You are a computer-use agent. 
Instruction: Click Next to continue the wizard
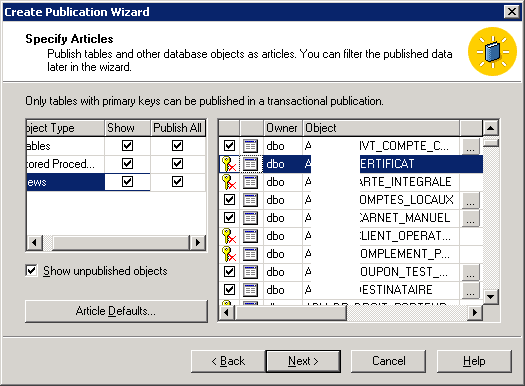[x=303, y=361]
